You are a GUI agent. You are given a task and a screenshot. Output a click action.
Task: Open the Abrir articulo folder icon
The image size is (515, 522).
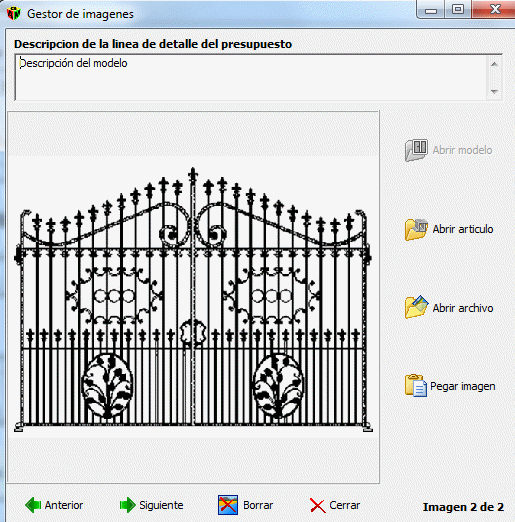click(416, 229)
